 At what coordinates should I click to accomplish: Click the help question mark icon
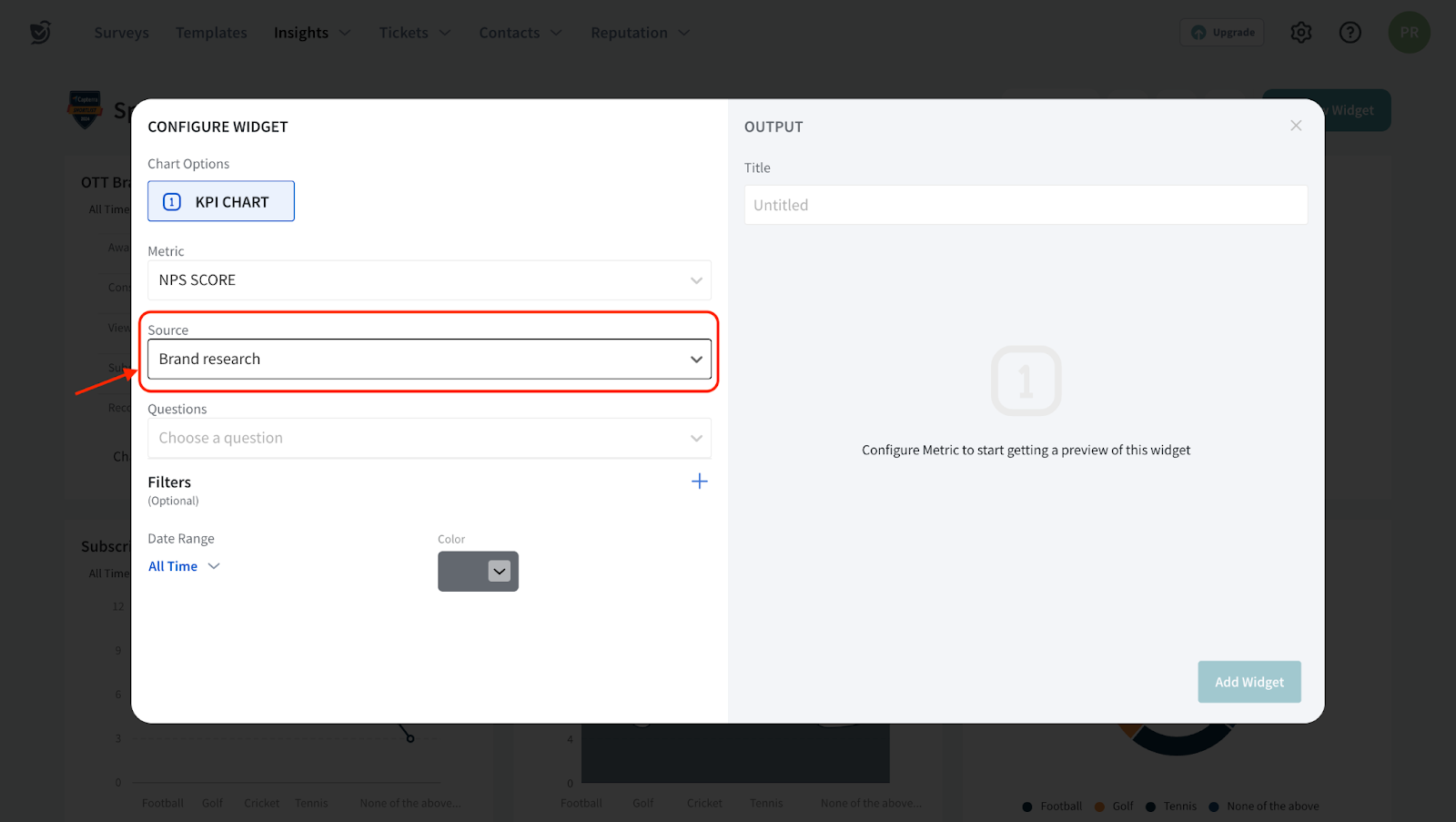[x=1350, y=33]
